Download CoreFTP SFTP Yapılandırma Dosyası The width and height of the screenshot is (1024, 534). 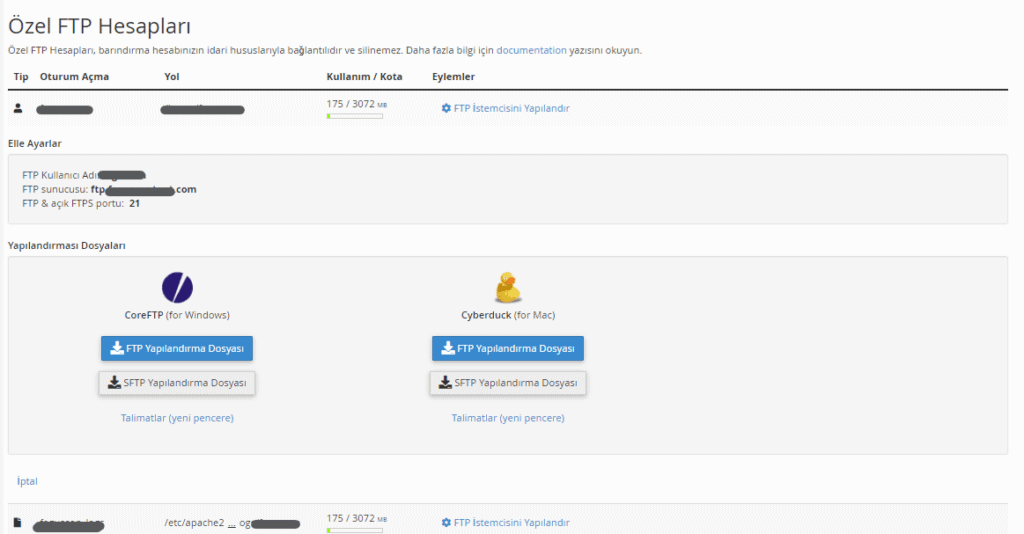point(177,383)
